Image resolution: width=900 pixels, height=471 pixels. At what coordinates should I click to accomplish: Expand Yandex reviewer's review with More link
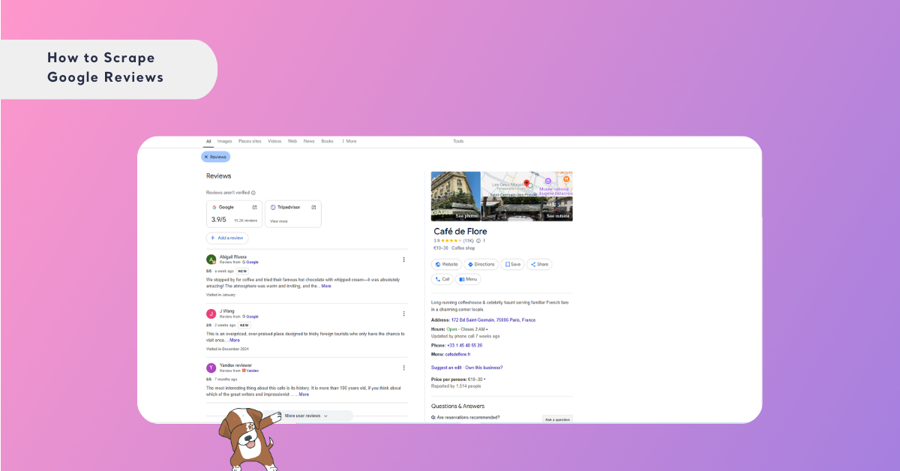pyautogui.click(x=304, y=394)
